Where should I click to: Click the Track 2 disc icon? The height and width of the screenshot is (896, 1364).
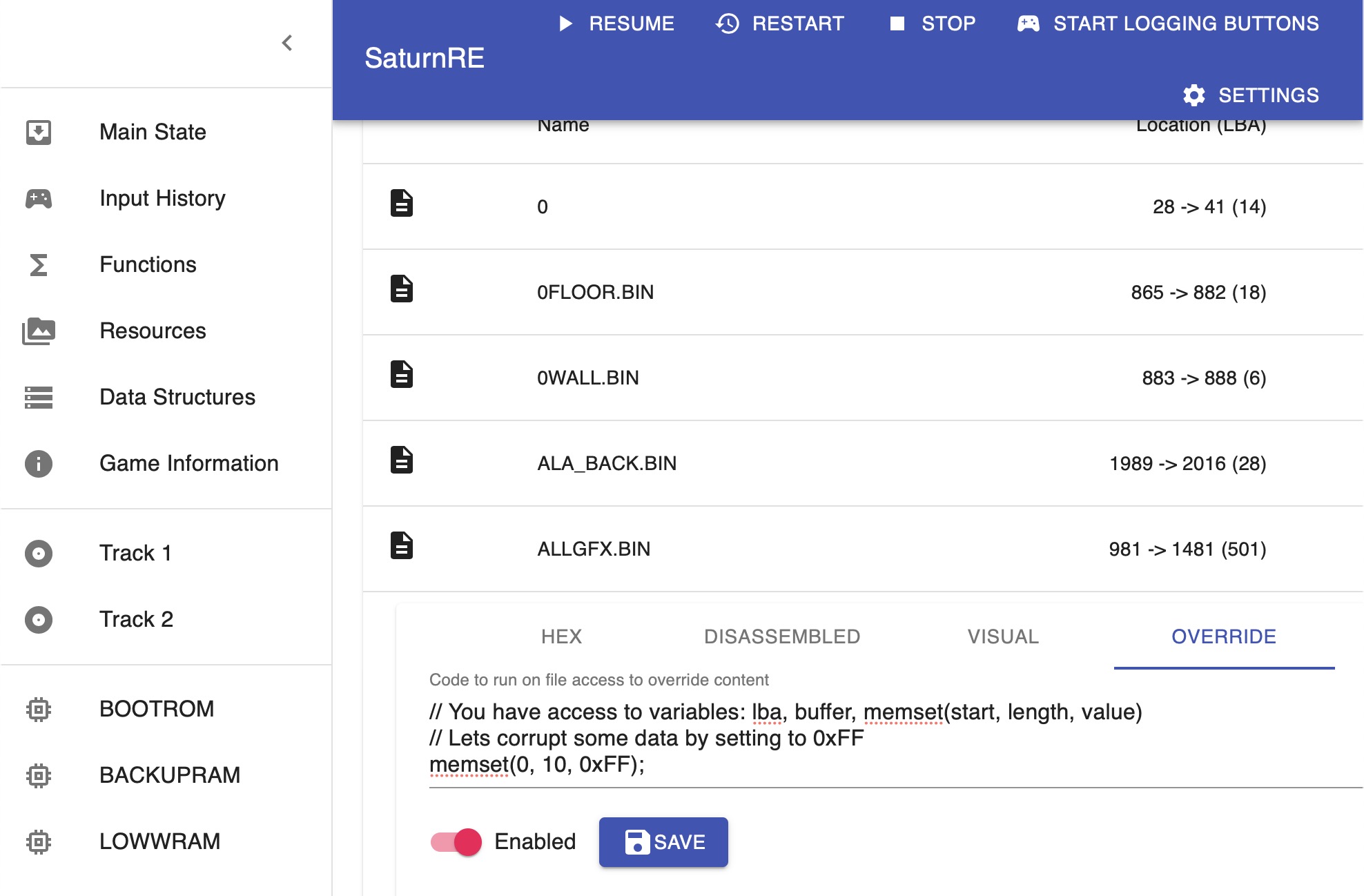39,619
